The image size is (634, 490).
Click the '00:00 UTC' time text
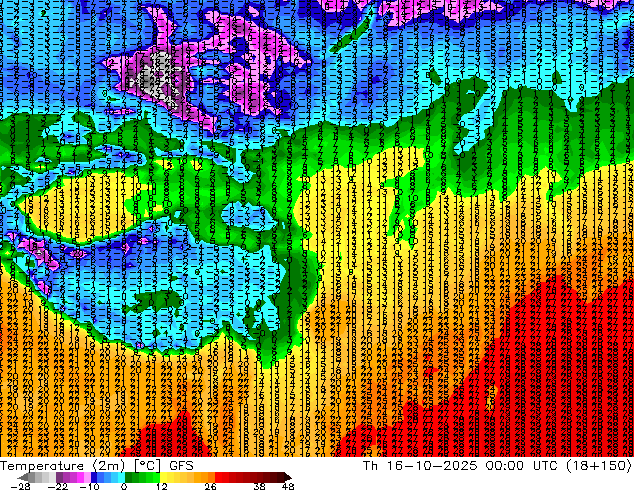point(522,466)
